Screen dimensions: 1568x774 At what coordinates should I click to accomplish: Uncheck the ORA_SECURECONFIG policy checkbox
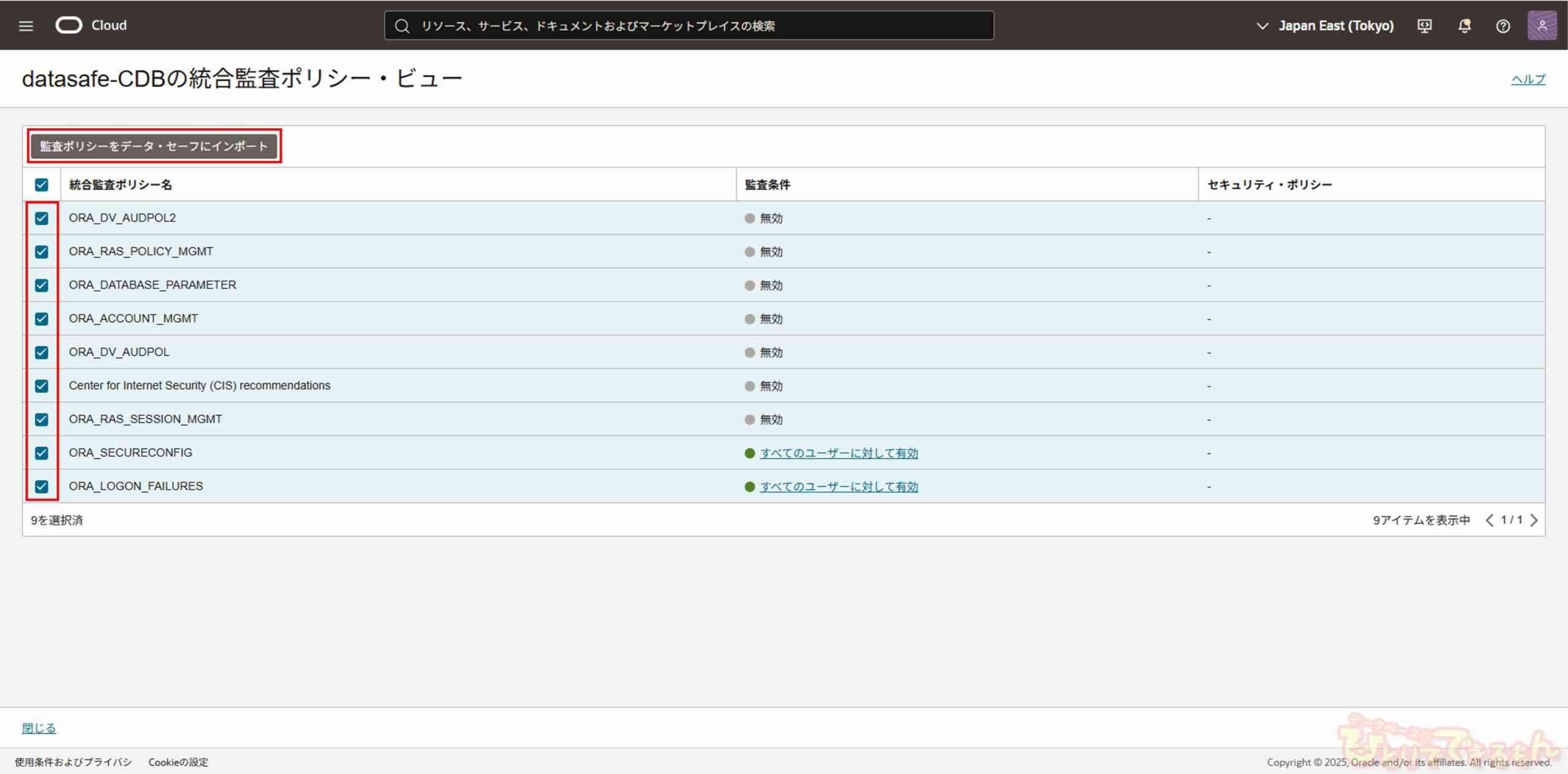[x=42, y=453]
